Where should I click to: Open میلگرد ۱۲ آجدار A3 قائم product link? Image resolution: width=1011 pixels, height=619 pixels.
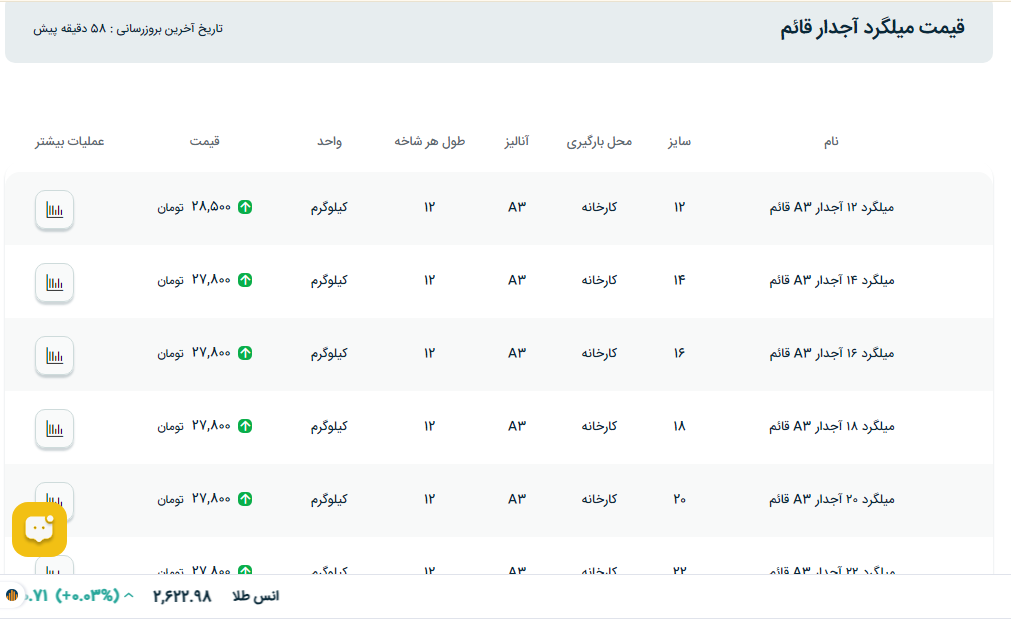[831, 208]
